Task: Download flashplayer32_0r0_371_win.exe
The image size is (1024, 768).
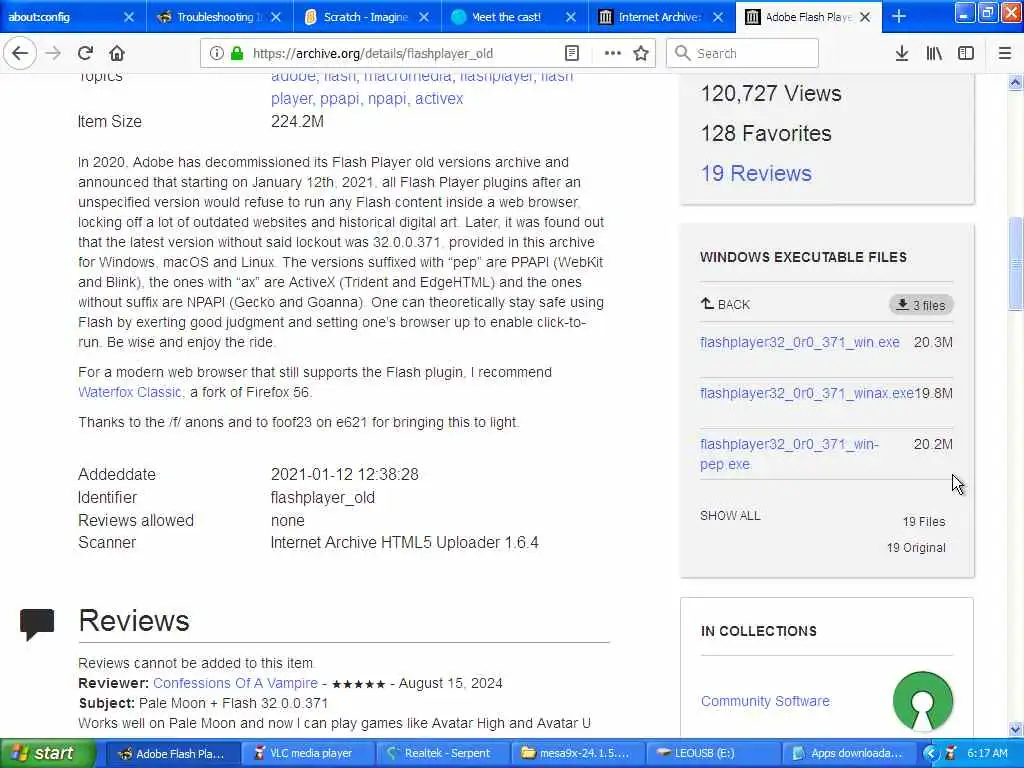Action: (x=799, y=342)
